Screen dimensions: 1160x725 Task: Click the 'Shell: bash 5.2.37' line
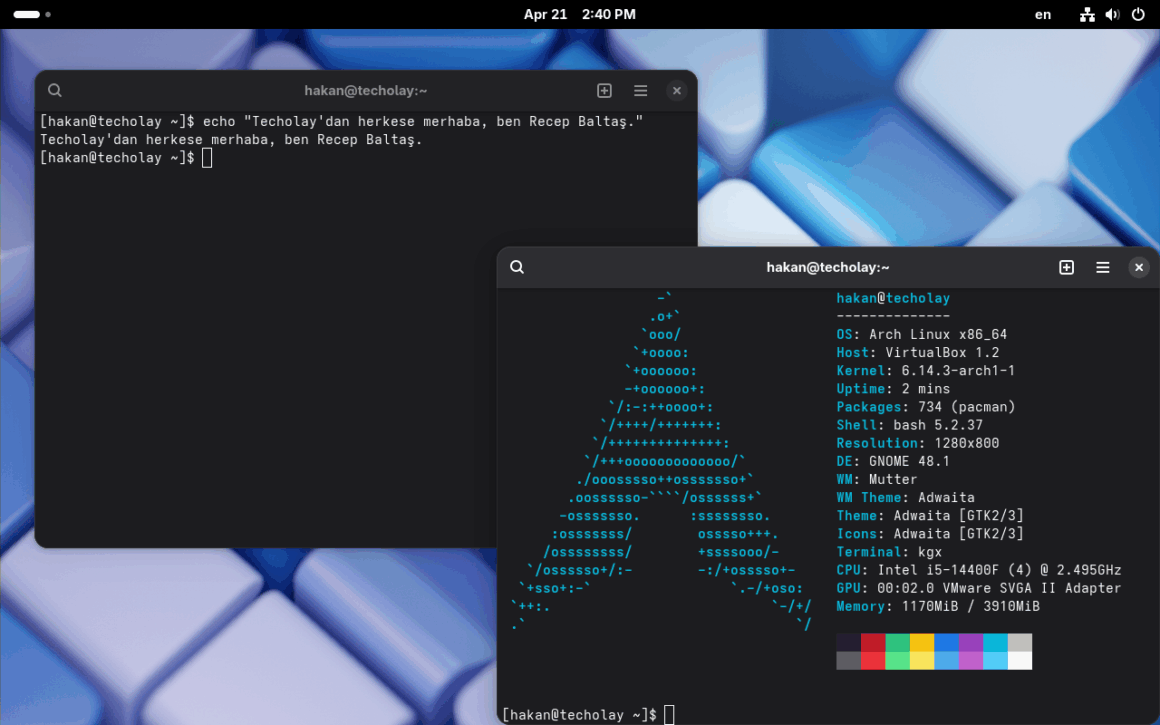pos(910,425)
